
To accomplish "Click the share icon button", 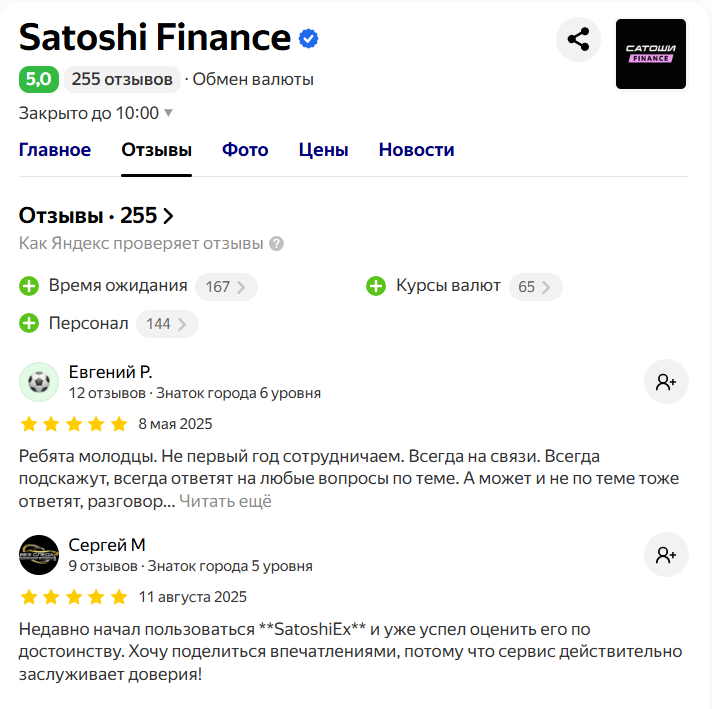I will (x=578, y=40).
